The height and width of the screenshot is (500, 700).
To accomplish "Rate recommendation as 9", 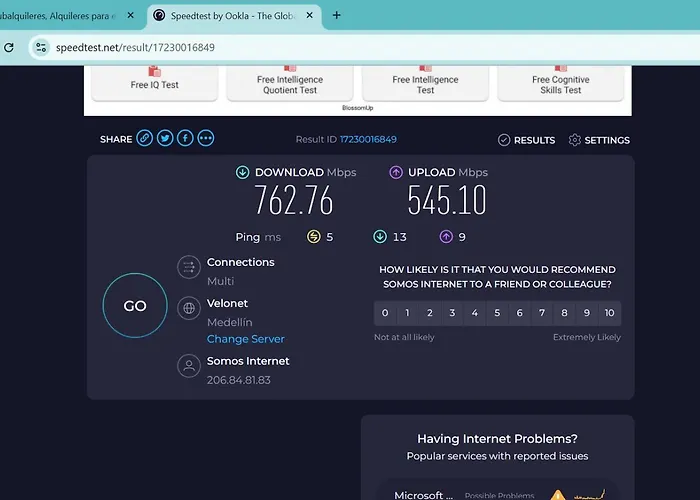I will tap(587, 313).
